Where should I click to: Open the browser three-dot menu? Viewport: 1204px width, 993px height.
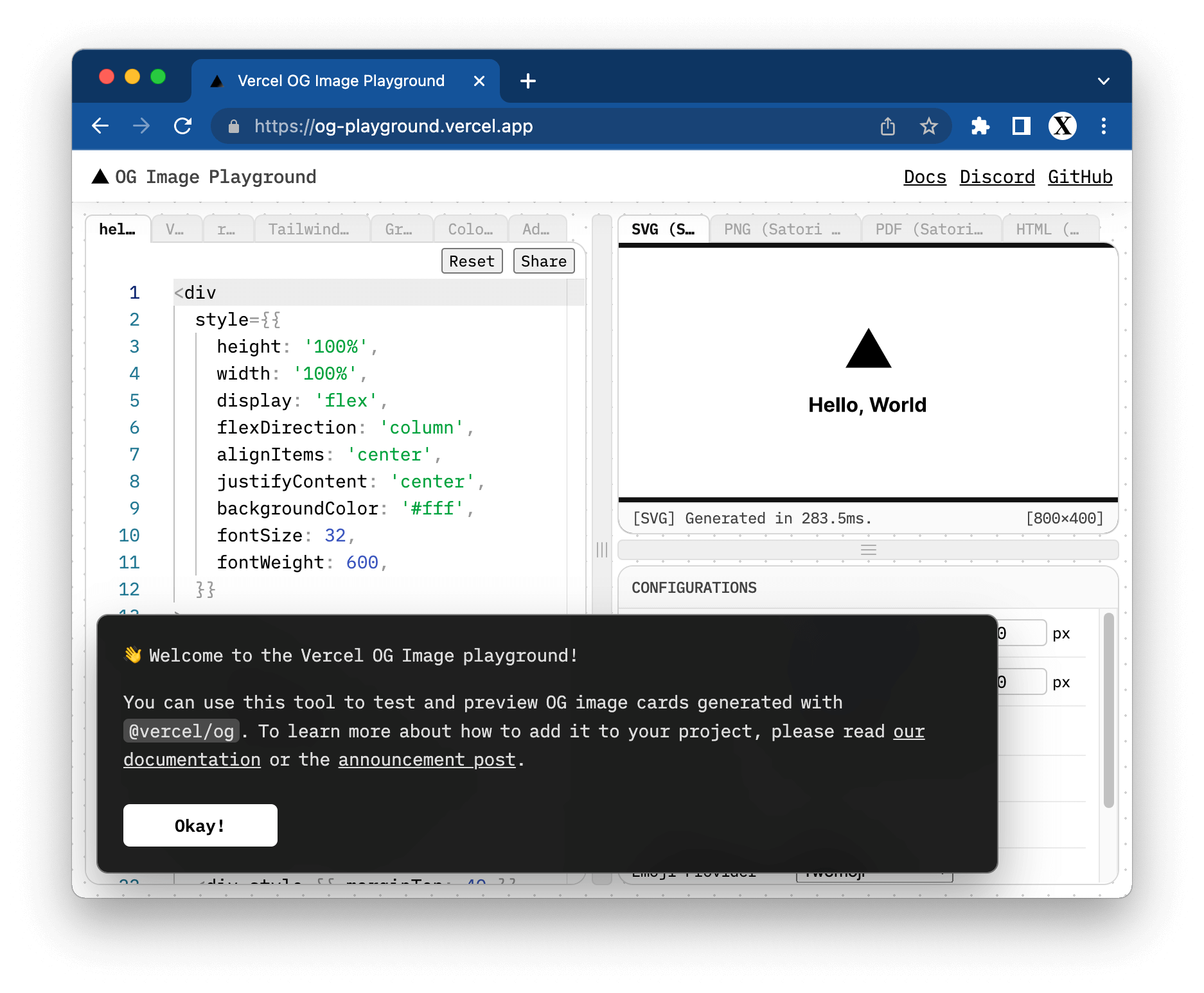1103,126
